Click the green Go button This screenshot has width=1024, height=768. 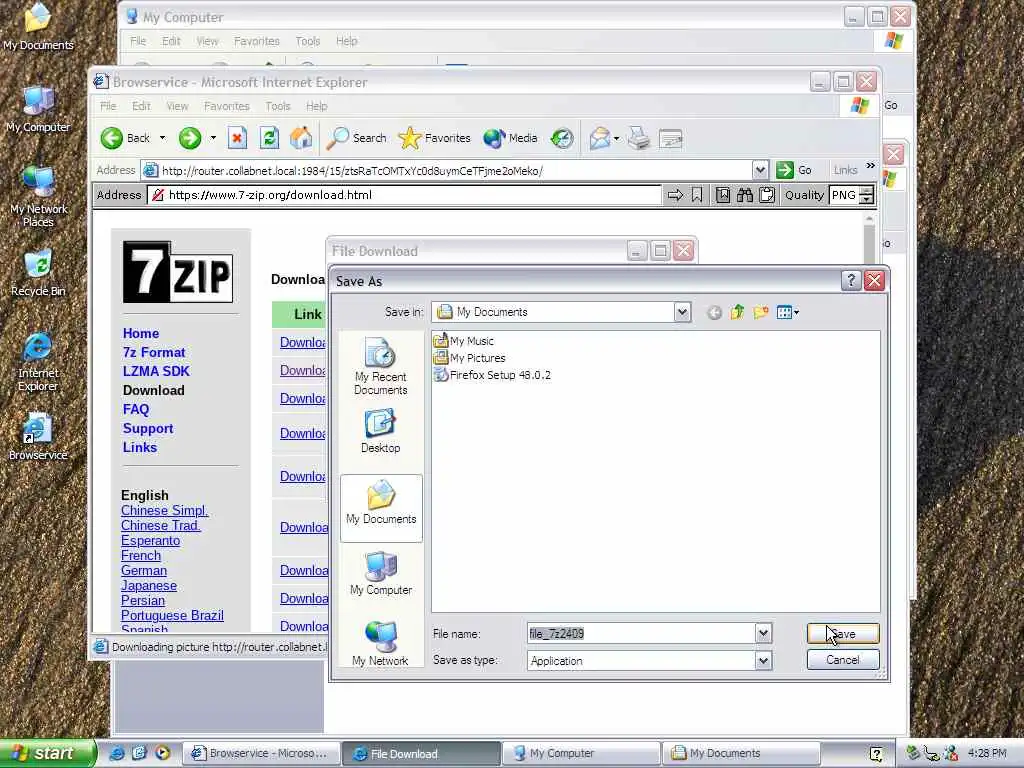point(794,170)
